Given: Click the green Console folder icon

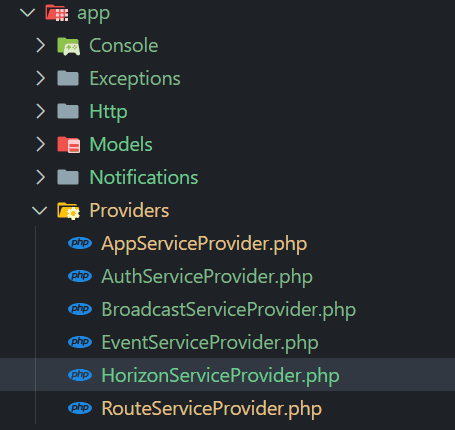Looking at the screenshot, I should [68, 46].
